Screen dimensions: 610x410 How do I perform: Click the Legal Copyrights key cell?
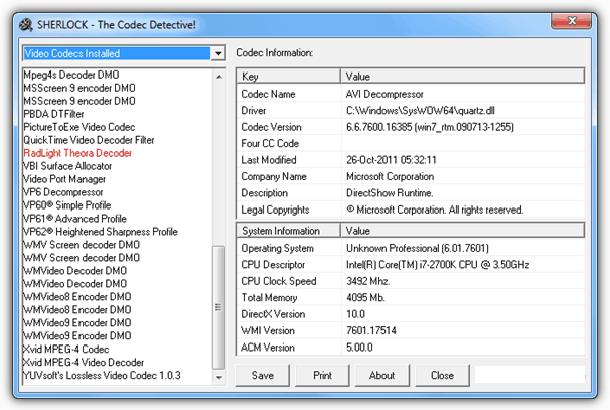[x=275, y=210]
